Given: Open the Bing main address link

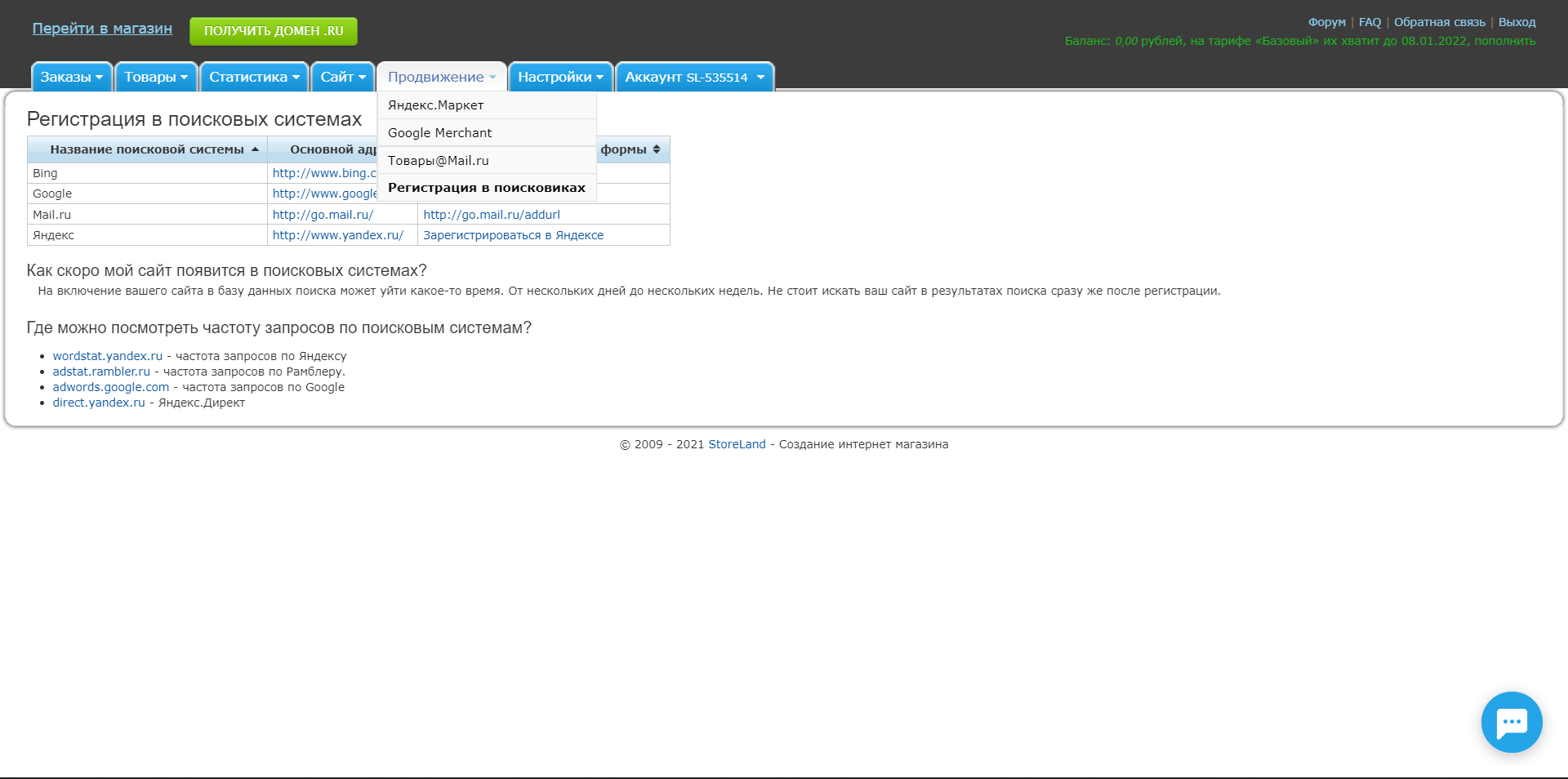Looking at the screenshot, I should (x=324, y=173).
